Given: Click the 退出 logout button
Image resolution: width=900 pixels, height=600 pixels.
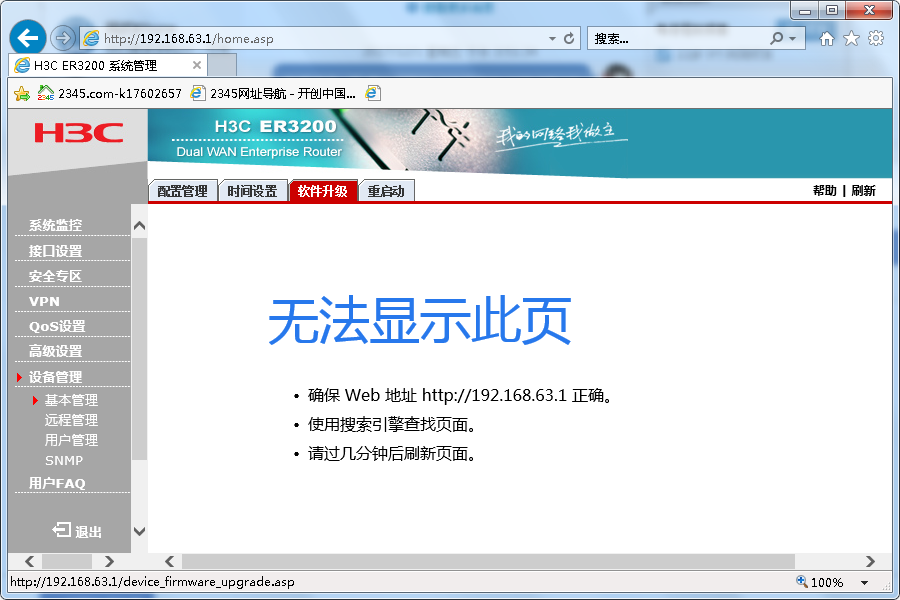Looking at the screenshot, I should click(x=77, y=531).
